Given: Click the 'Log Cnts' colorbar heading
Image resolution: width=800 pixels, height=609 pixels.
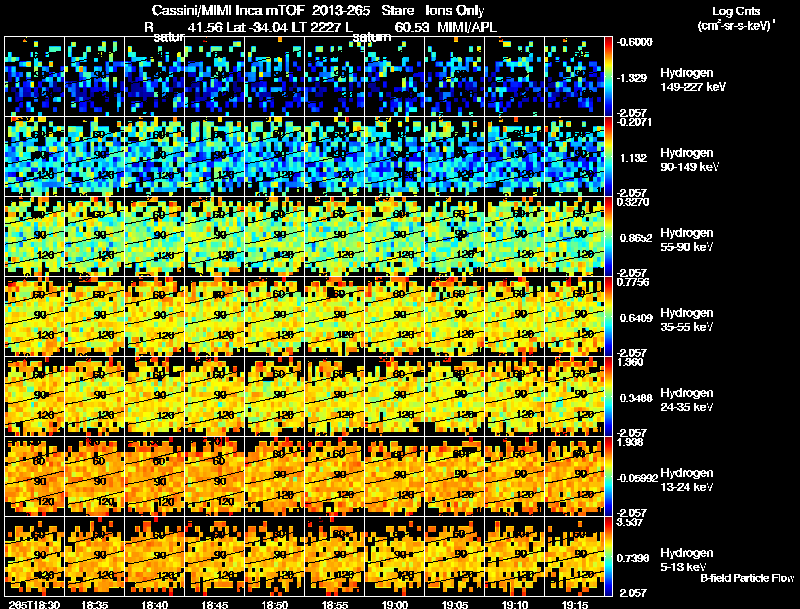Looking at the screenshot, I should click(x=736, y=11).
